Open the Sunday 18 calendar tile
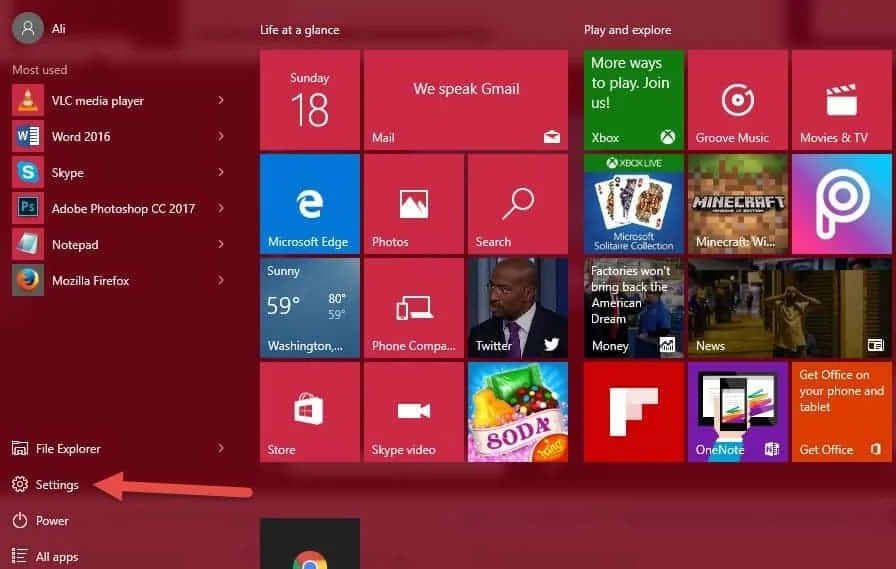 point(309,100)
